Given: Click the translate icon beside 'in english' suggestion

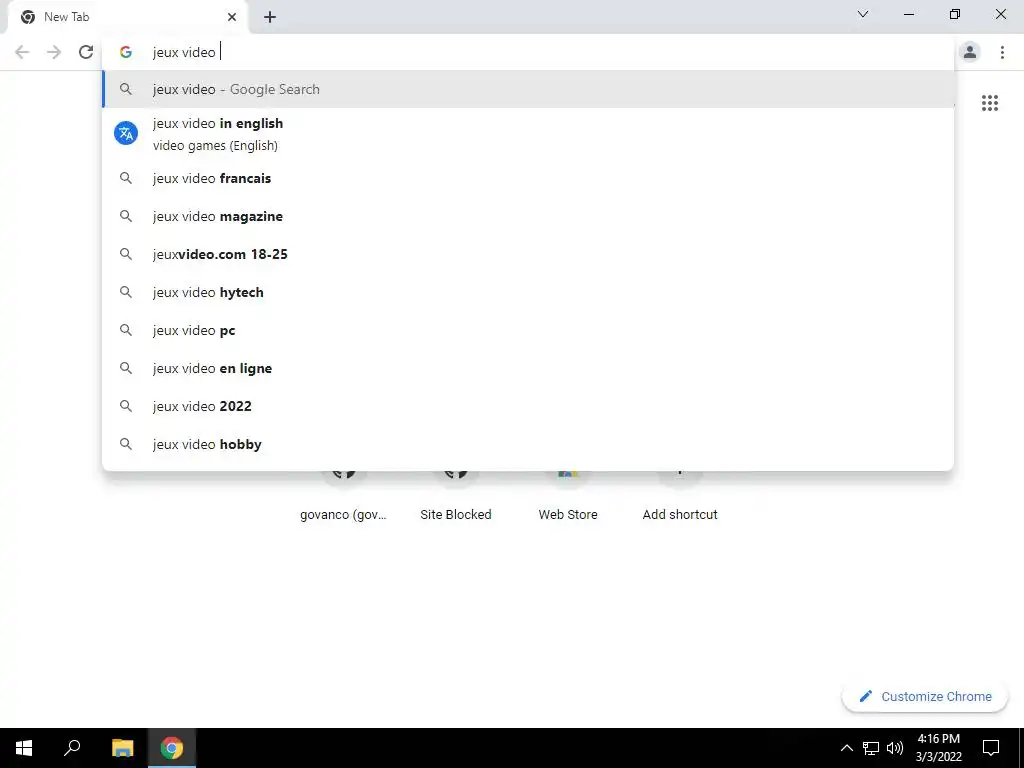Looking at the screenshot, I should 126,133.
